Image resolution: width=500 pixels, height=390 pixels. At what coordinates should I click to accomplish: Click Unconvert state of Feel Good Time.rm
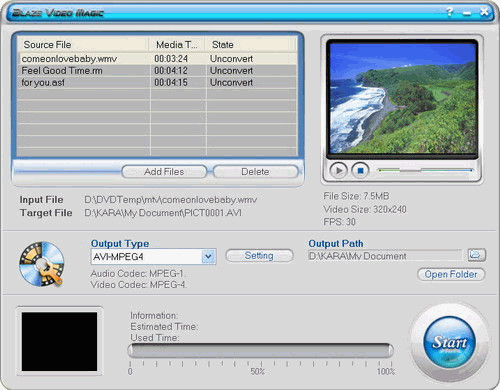[x=231, y=71]
